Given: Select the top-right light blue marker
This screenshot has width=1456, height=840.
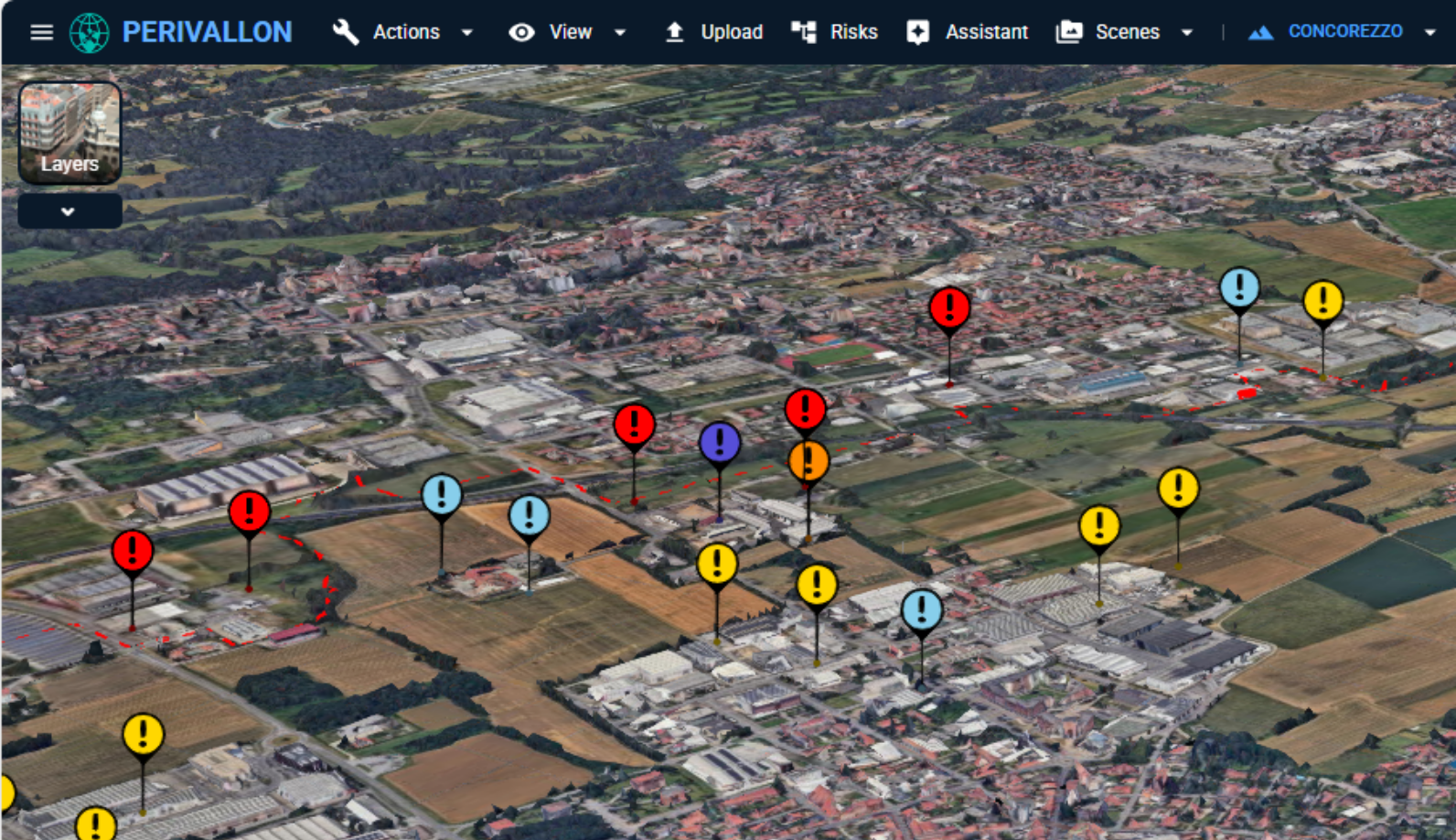Looking at the screenshot, I should tap(1239, 287).
